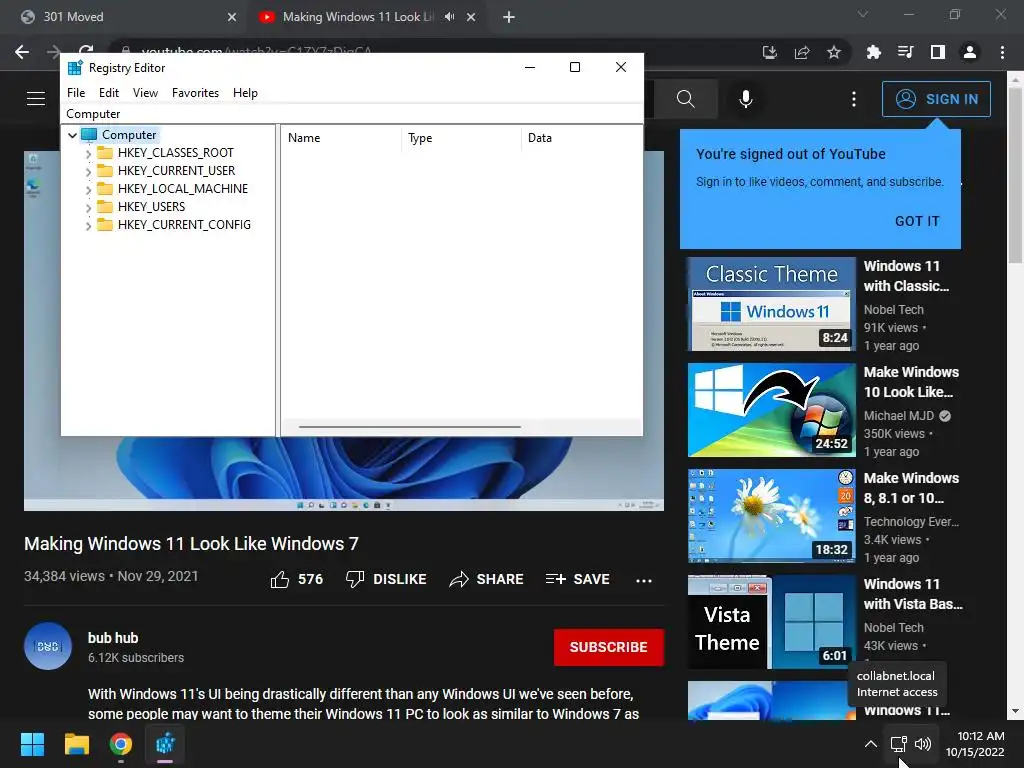The width and height of the screenshot is (1024, 768).
Task: Select the HKEY_CURRENT_CONFIG folder icon
Action: coord(104,225)
